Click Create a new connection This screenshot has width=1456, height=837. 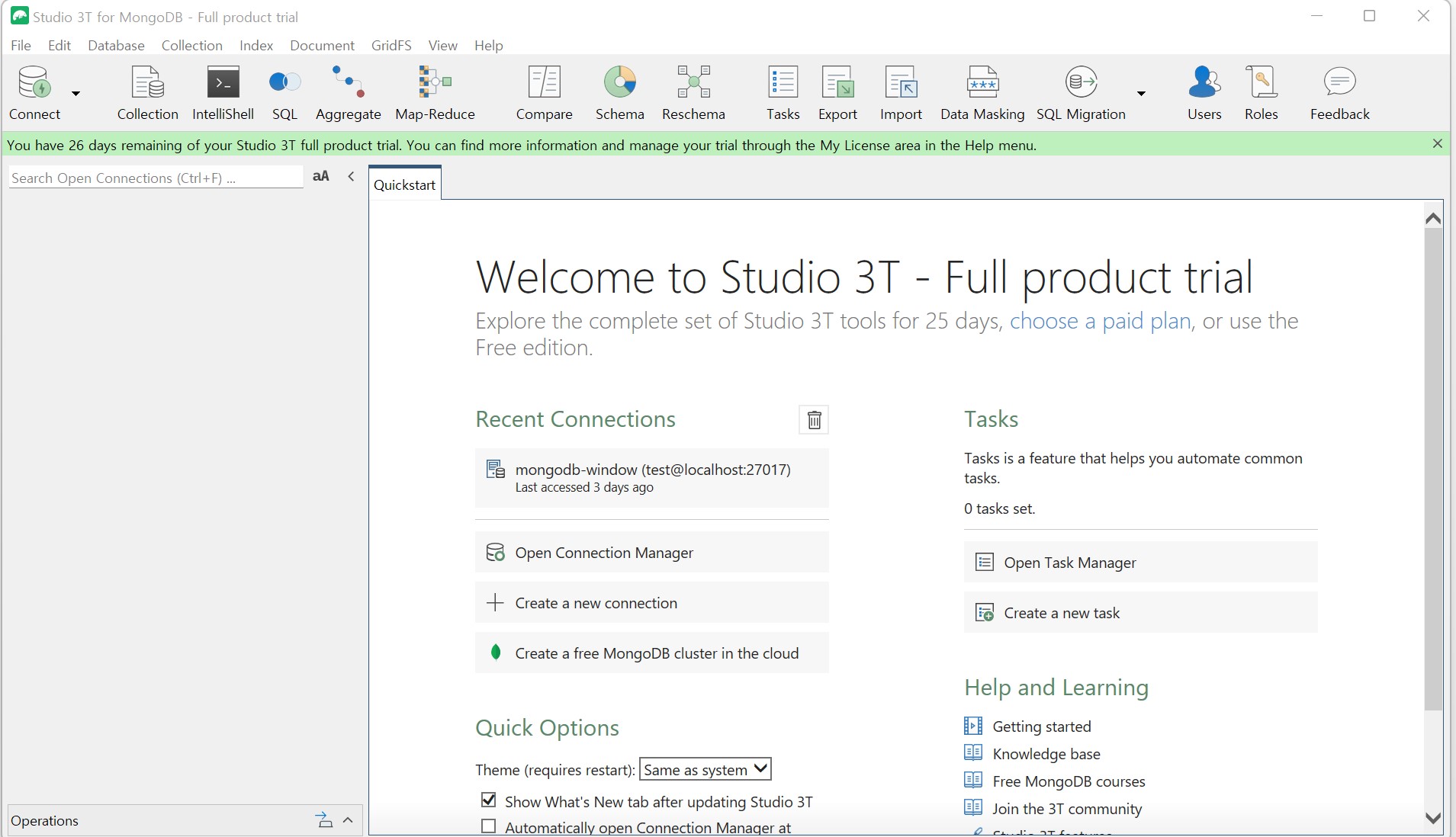[651, 603]
